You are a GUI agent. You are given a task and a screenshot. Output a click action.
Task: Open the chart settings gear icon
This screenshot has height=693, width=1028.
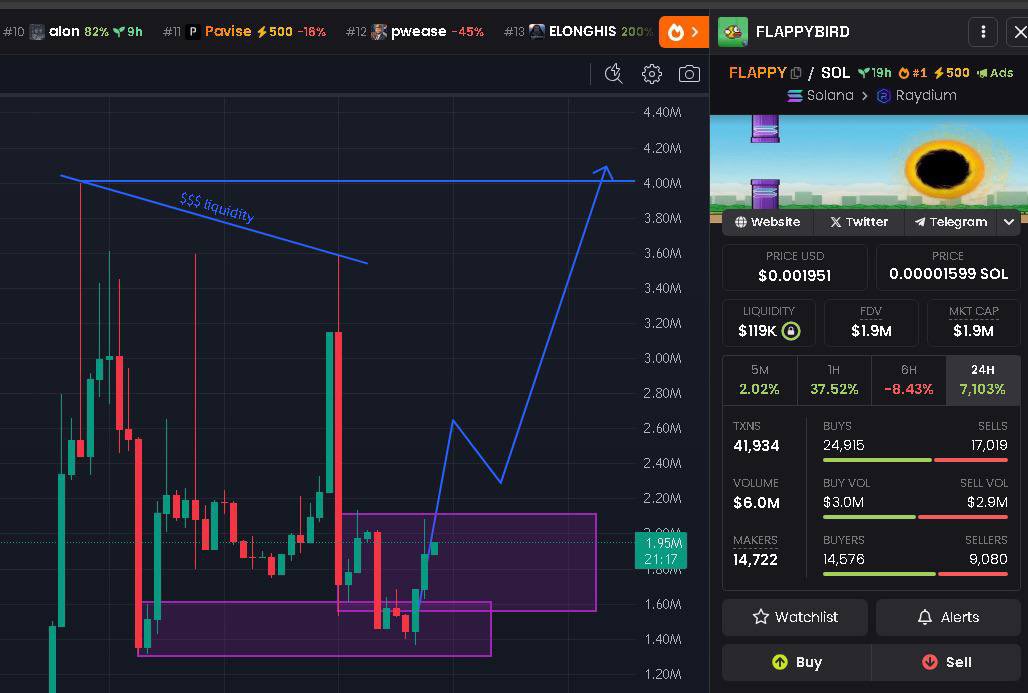point(652,74)
